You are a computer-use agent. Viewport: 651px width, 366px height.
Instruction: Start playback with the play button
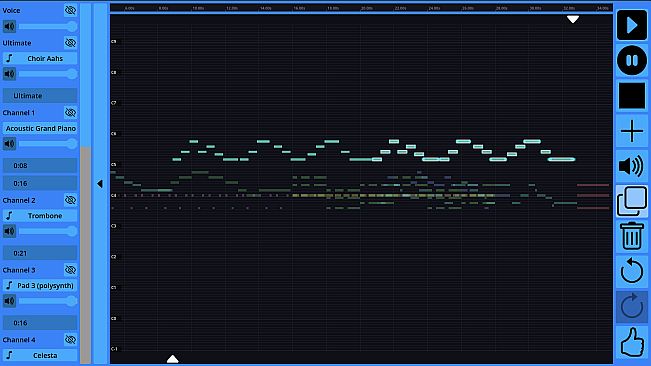tap(631, 26)
